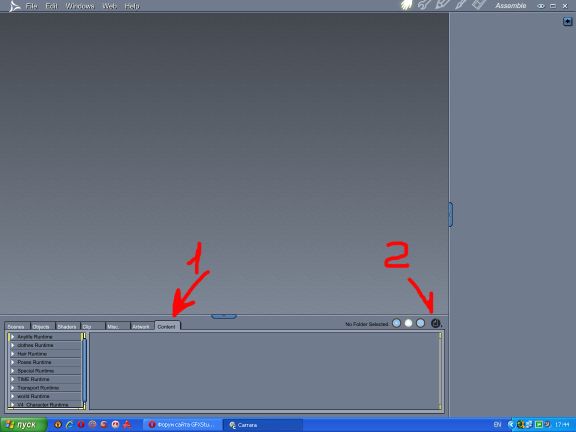The height and width of the screenshot is (432, 576).
Task: Click the content area vertical scrollbar
Action: pos(440,371)
